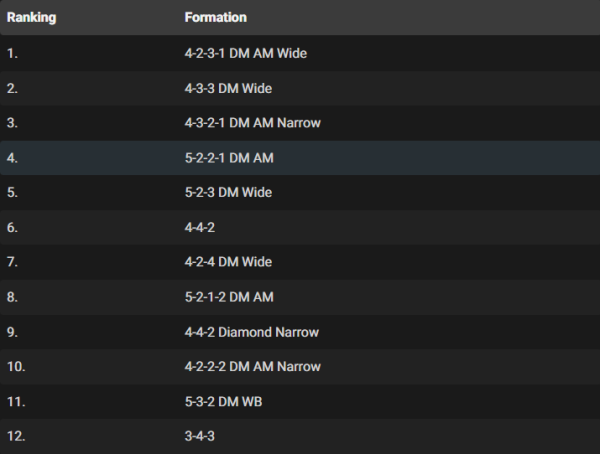Pick the 4-4-2 formation entry
The width and height of the screenshot is (600, 454).
click(200, 227)
